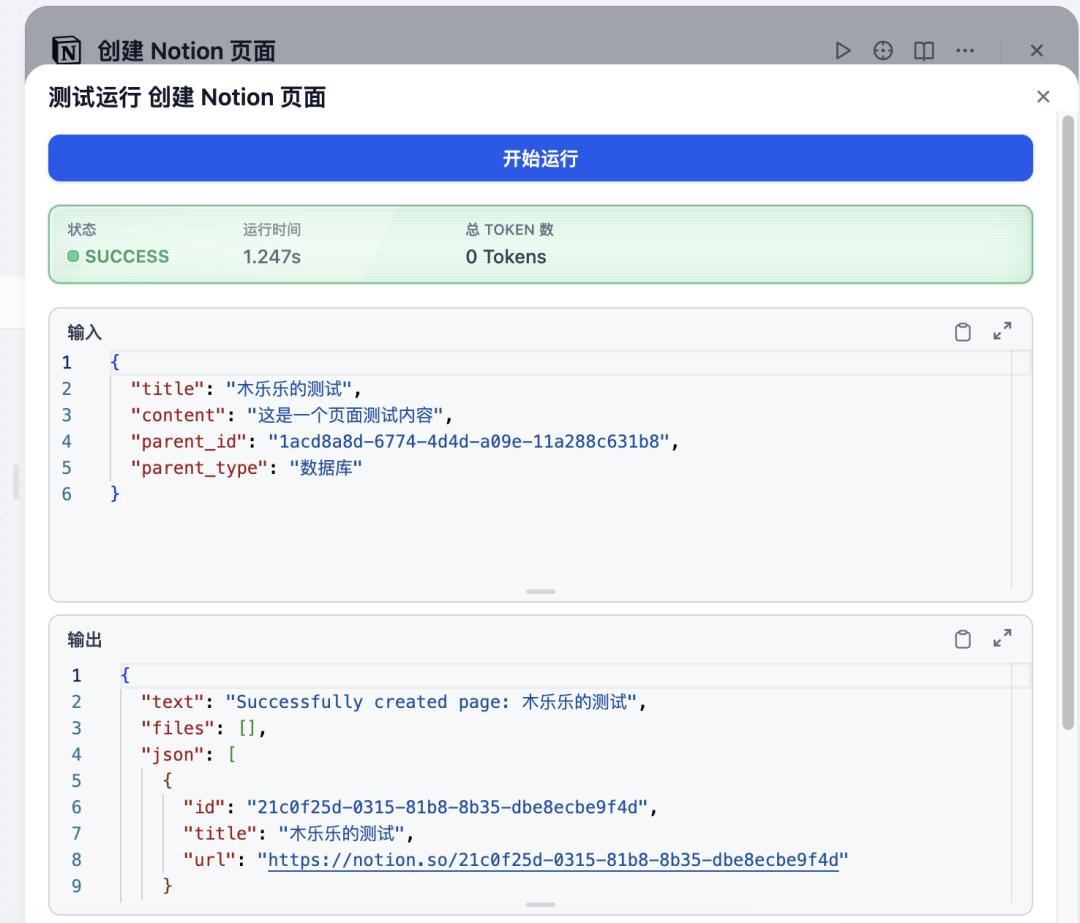Open the book help icon in header
Screen dimensions: 1080x923
pos(924,51)
